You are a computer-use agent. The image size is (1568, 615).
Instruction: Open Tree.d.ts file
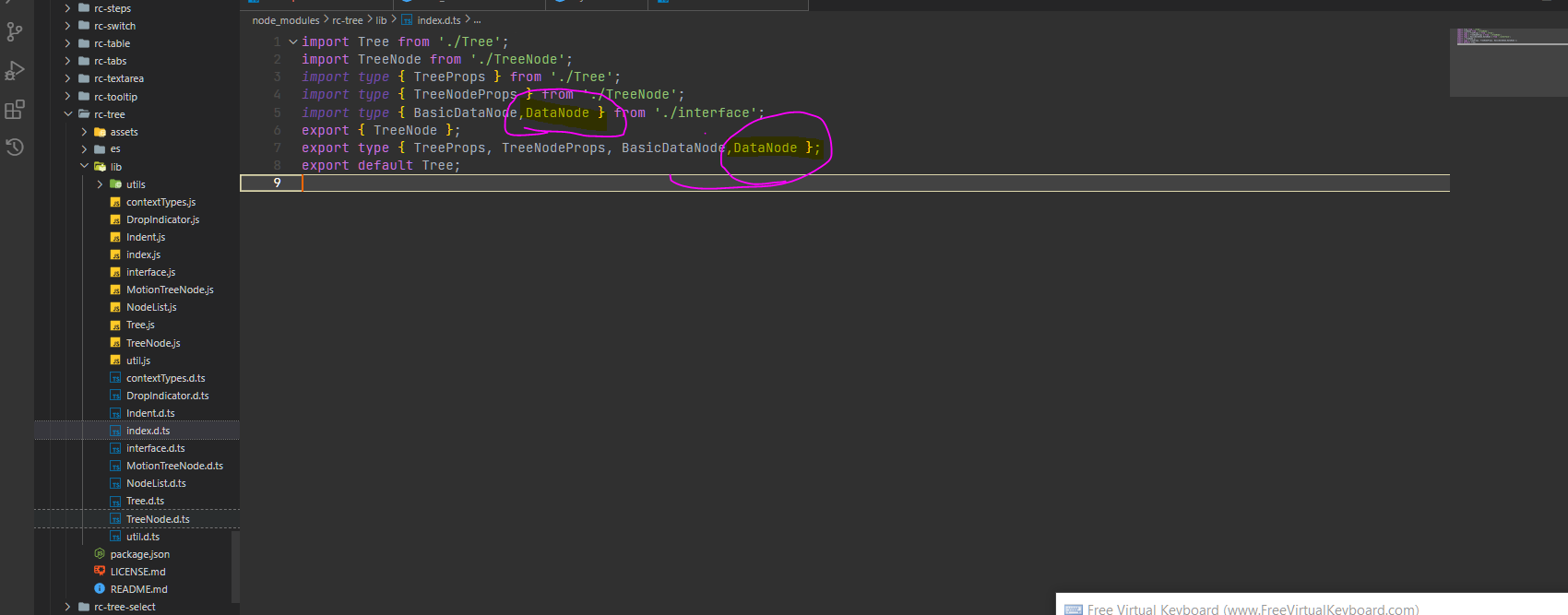(145, 501)
